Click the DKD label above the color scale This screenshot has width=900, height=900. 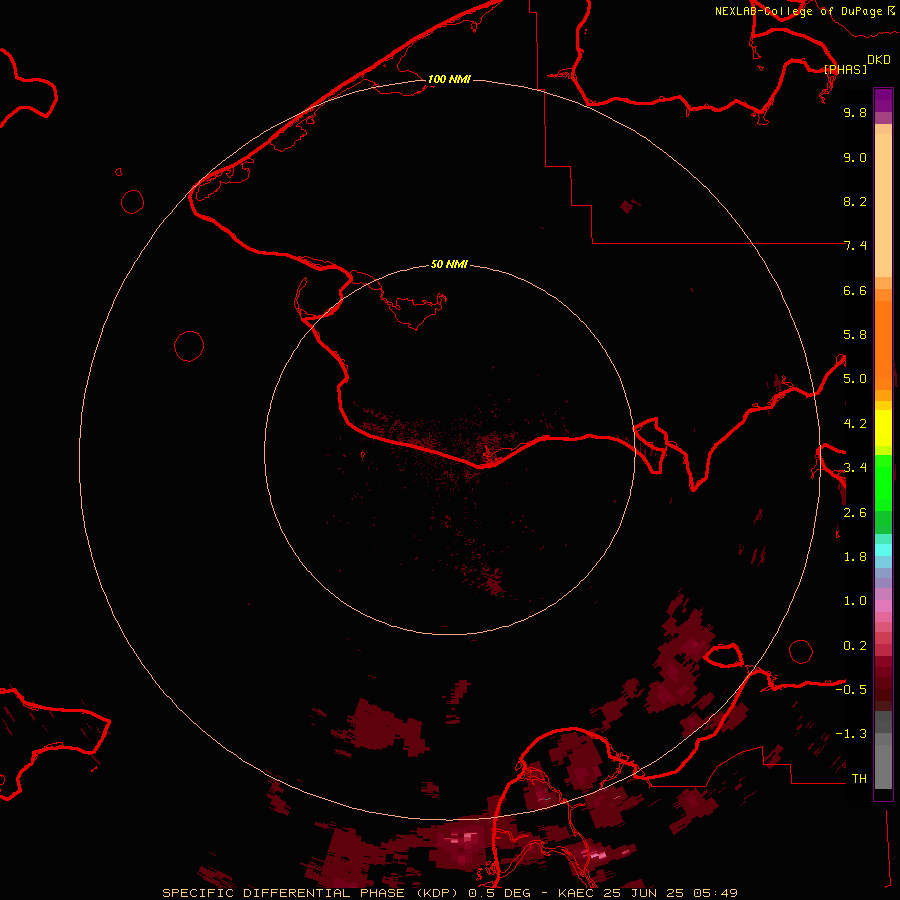(x=879, y=60)
